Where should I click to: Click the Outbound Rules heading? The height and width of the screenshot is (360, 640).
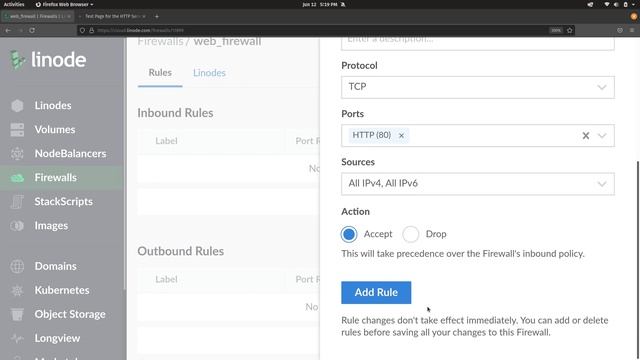pyautogui.click(x=180, y=251)
